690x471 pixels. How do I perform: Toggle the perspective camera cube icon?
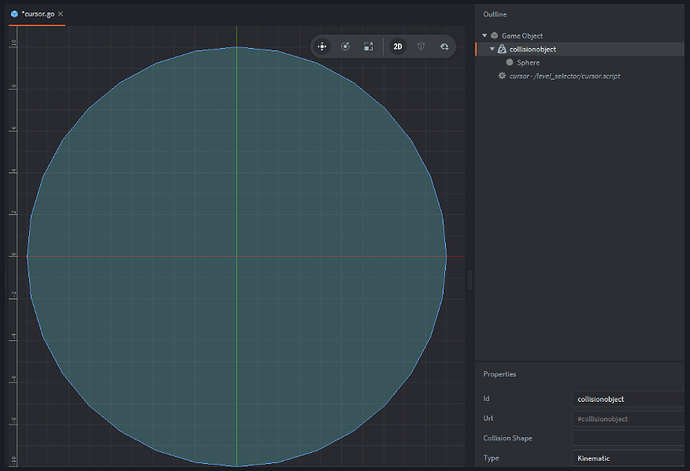point(421,47)
